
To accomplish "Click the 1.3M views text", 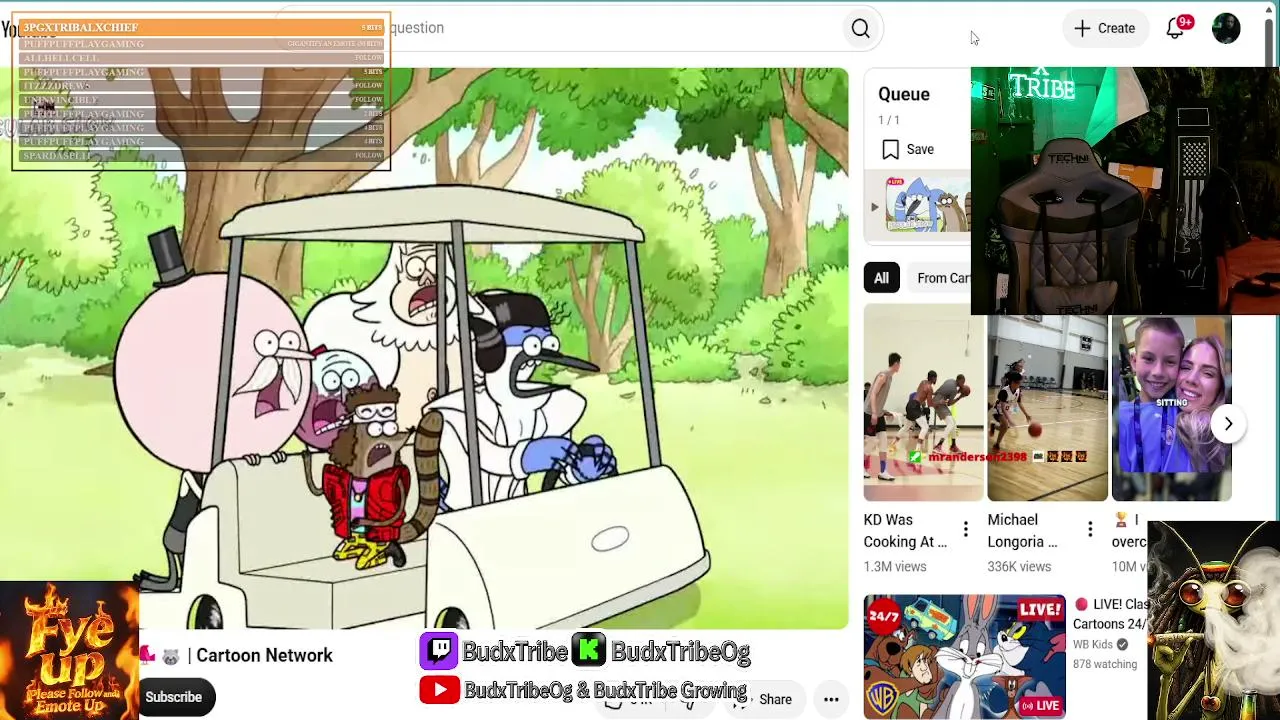I will click(895, 566).
